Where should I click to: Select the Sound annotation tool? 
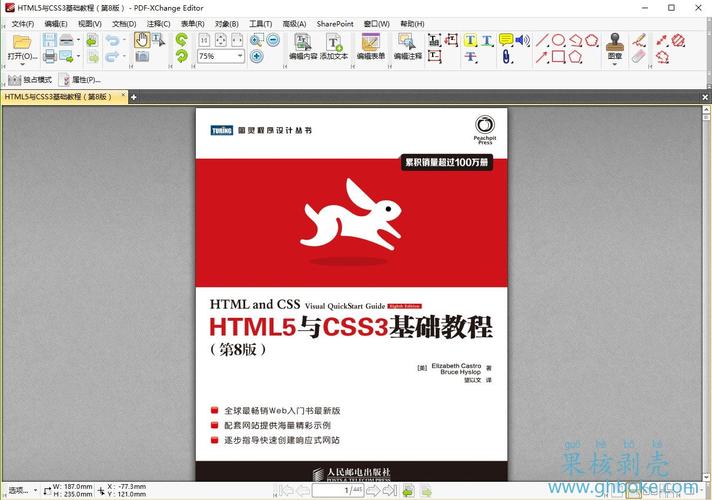(x=523, y=40)
